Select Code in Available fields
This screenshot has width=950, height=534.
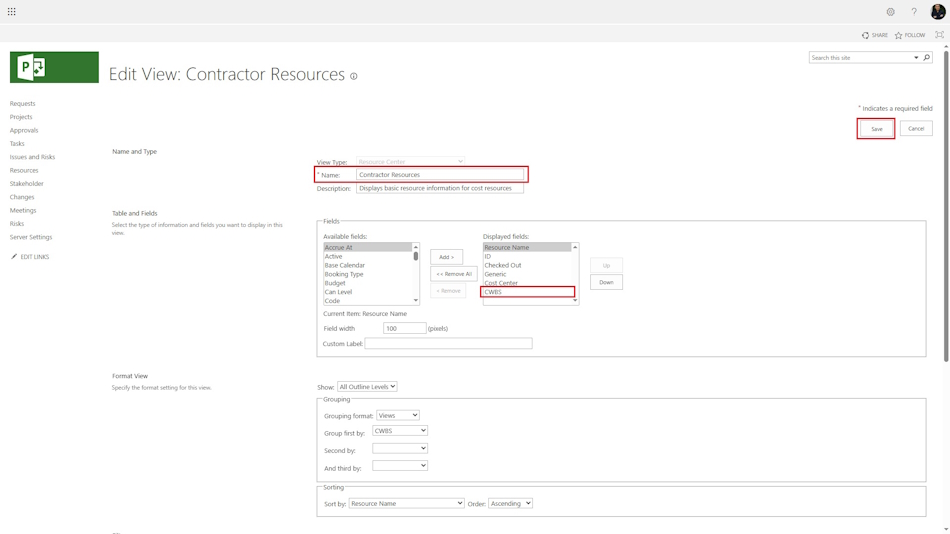point(367,301)
